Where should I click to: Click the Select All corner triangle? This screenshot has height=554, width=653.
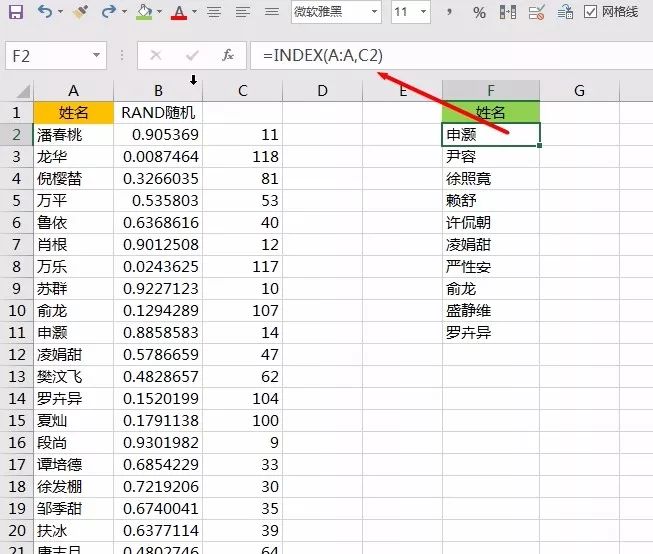point(23,91)
